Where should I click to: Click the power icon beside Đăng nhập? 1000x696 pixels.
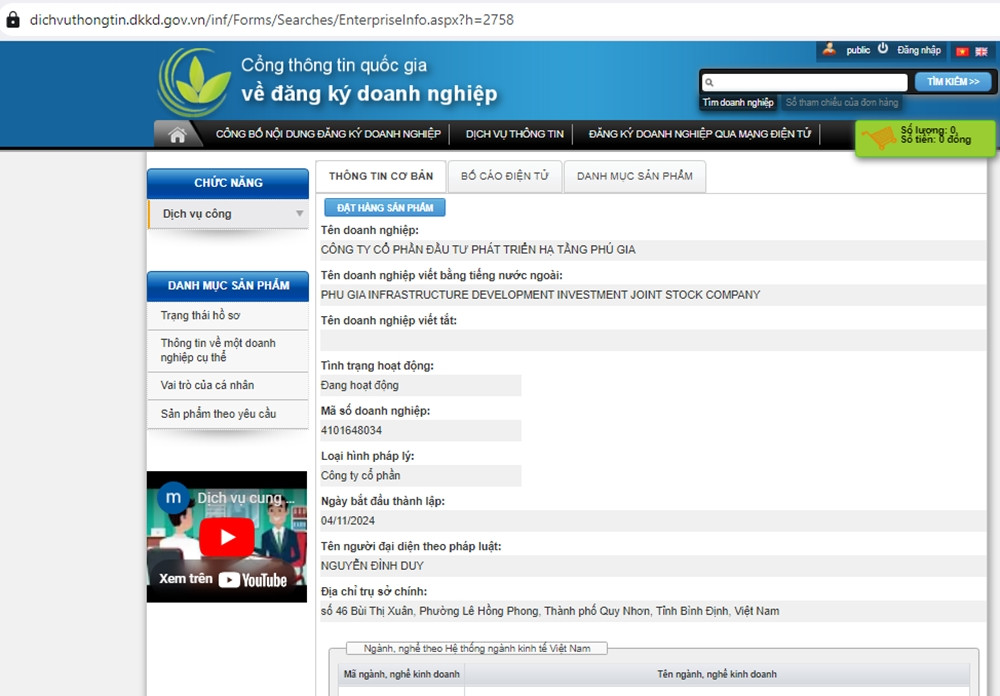(883, 49)
